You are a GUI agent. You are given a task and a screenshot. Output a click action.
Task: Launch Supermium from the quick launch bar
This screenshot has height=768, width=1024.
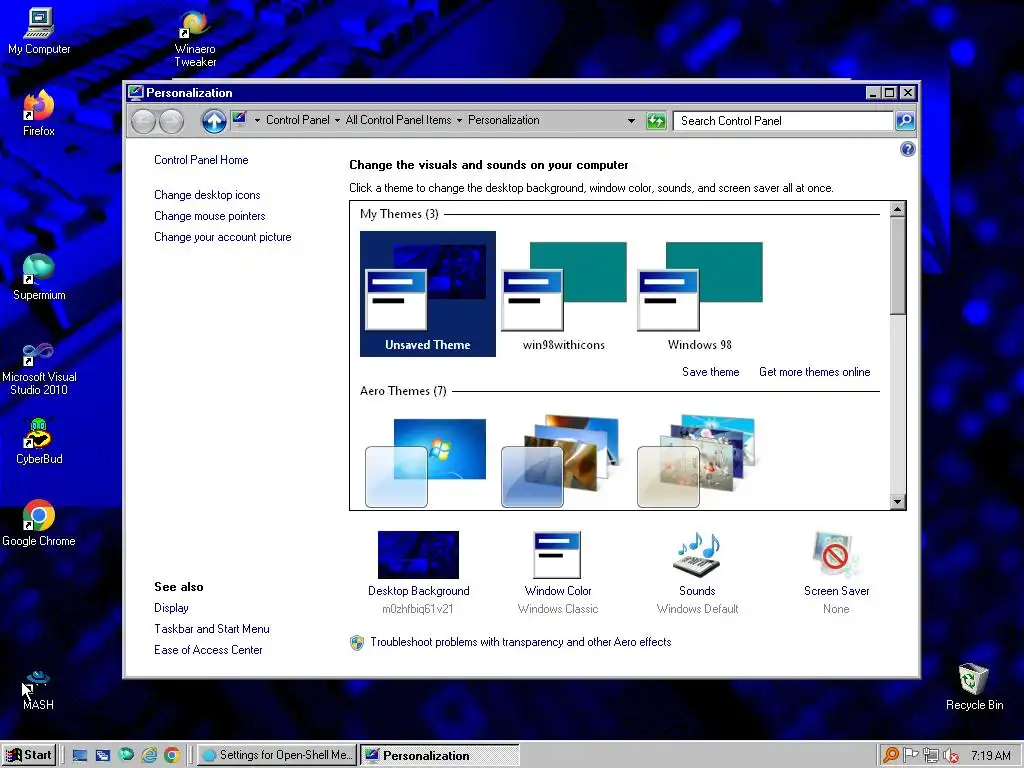pos(126,756)
